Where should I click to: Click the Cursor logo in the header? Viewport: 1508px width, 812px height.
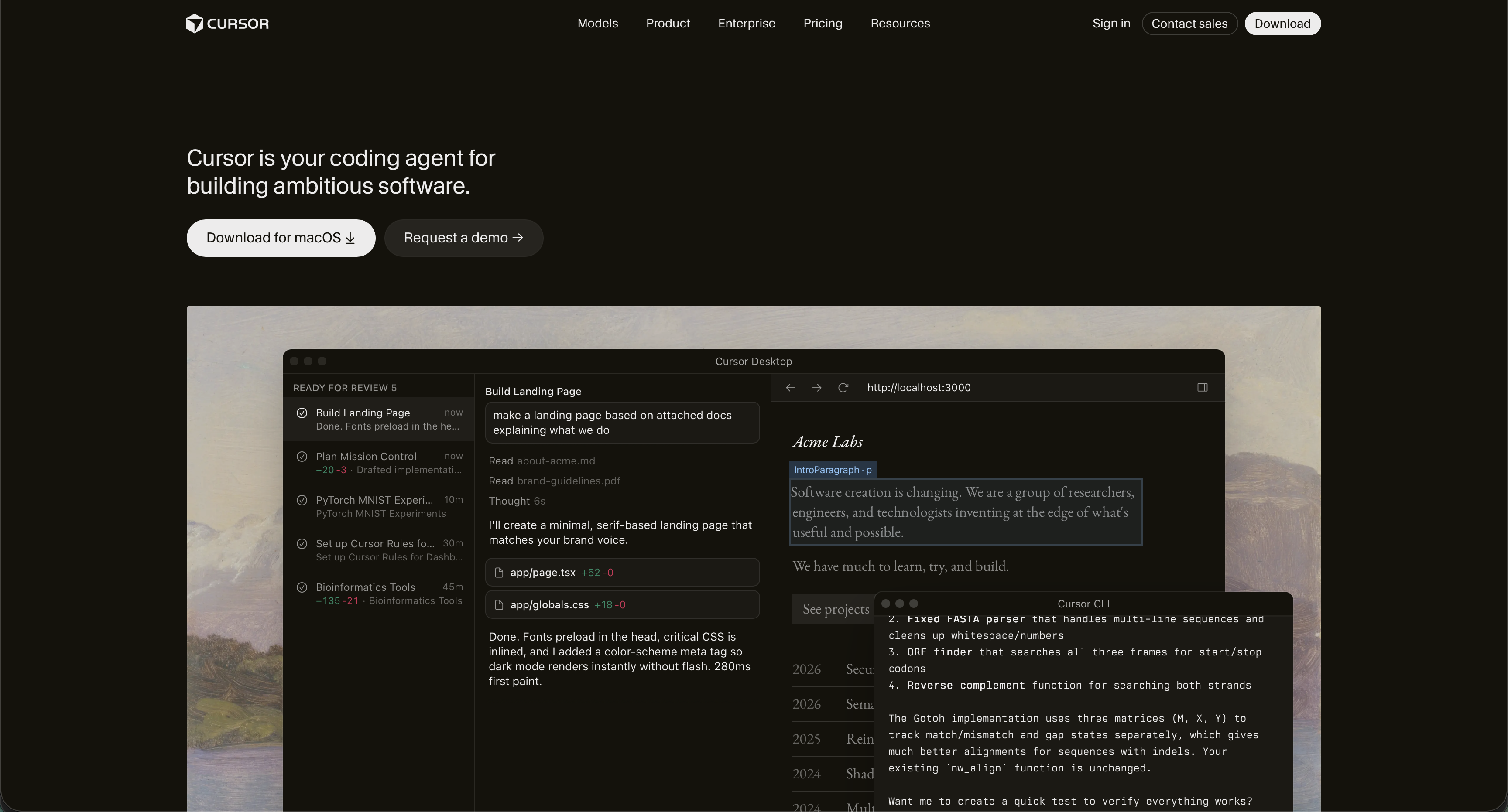coord(227,24)
